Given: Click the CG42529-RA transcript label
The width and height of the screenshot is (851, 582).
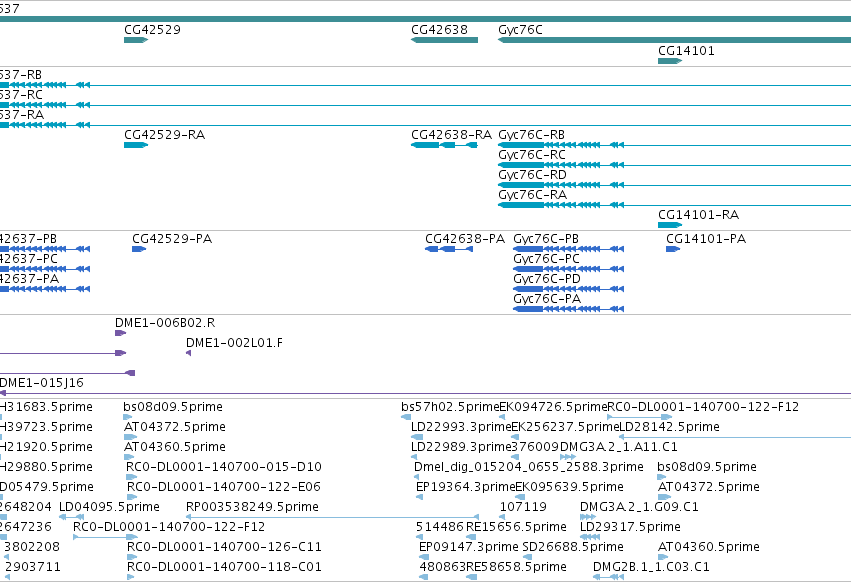Looking at the screenshot, I should click(x=164, y=135).
